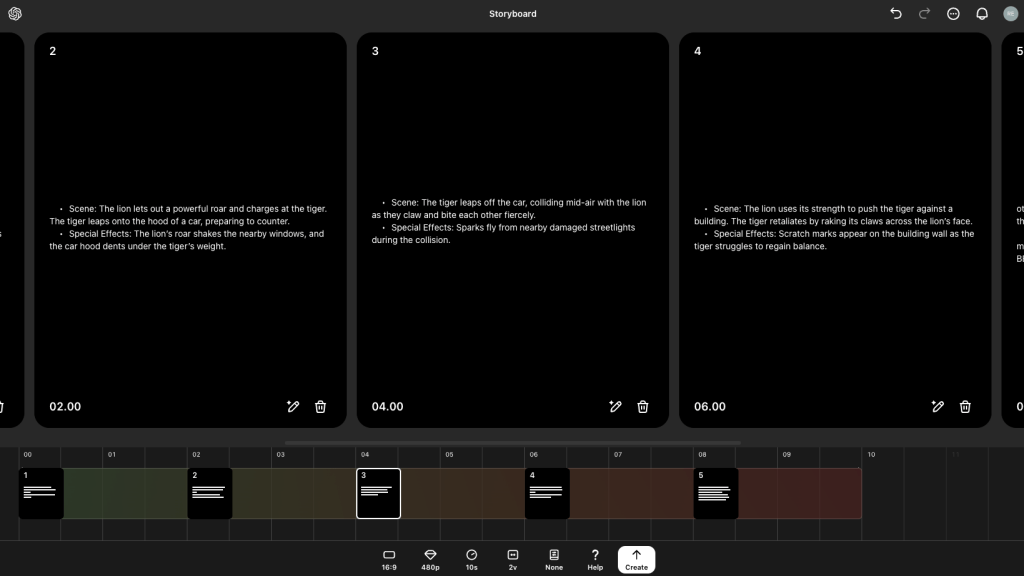Select timeline card 5
Viewport: 1024px width, 576px height.
click(x=716, y=494)
